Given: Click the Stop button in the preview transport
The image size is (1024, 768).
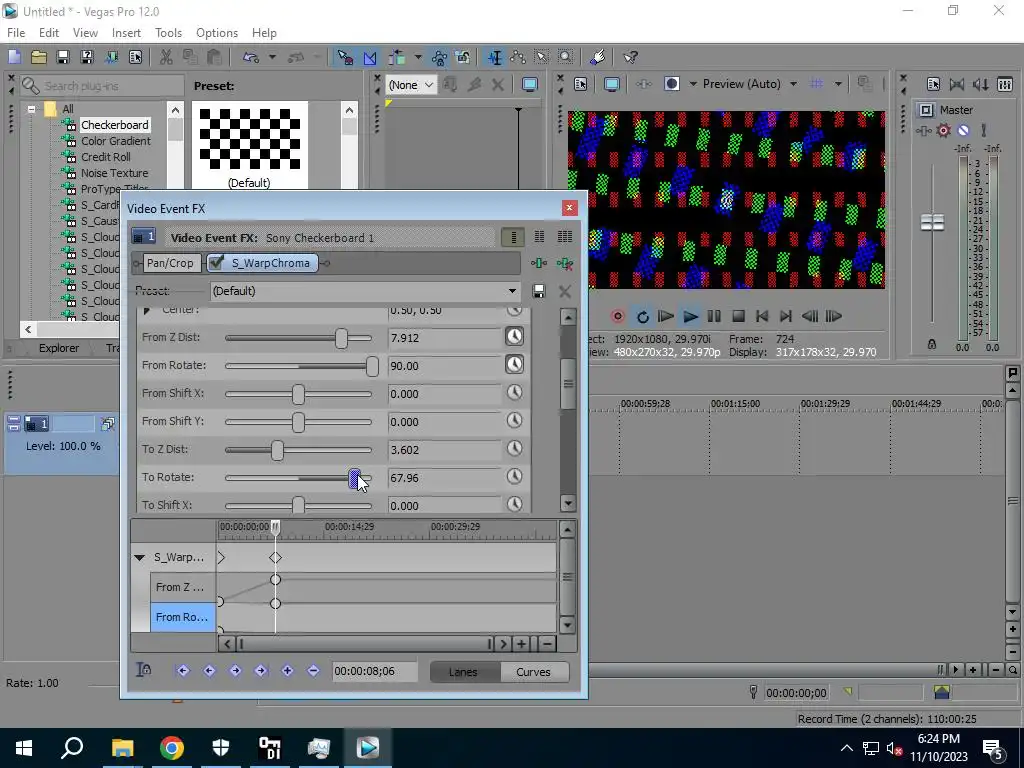Looking at the screenshot, I should pos(738,317).
